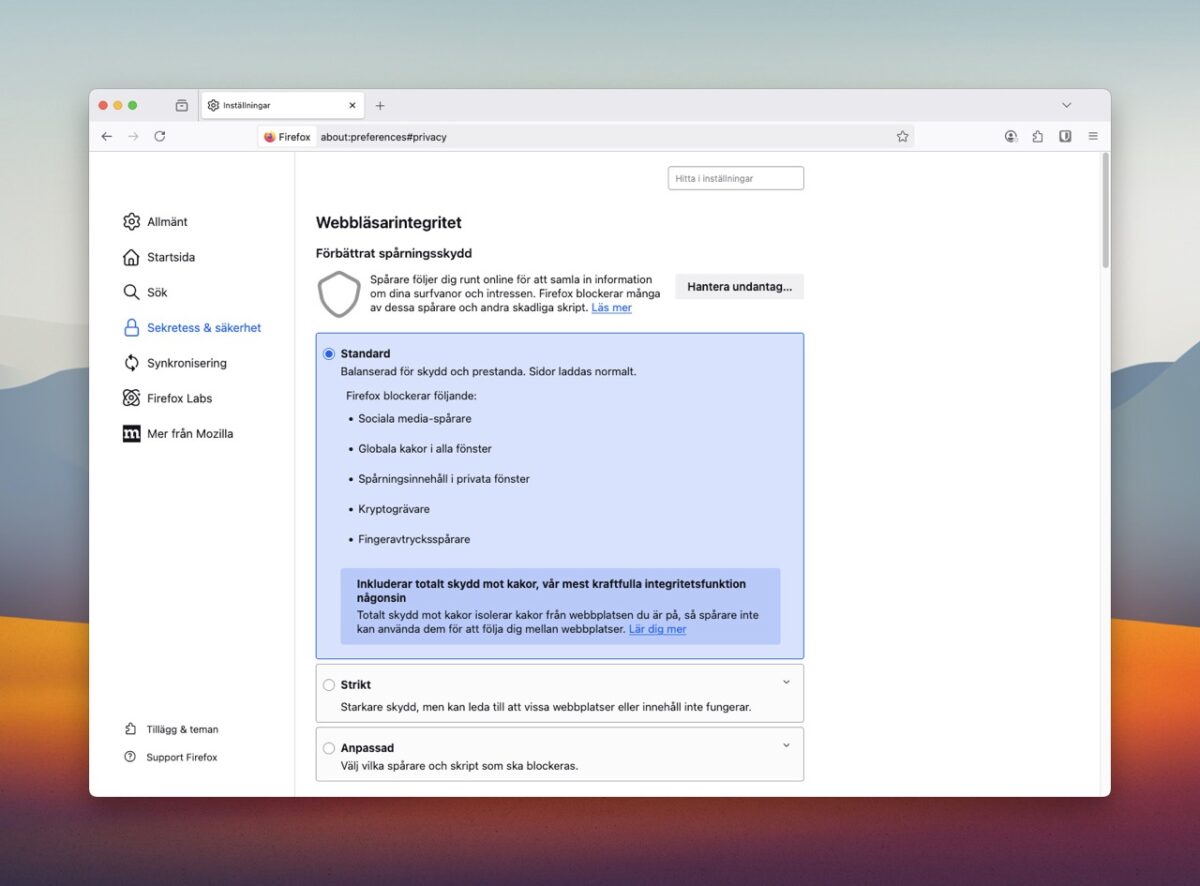
Task: Click the Firefox account profile icon
Action: pos(1011,136)
